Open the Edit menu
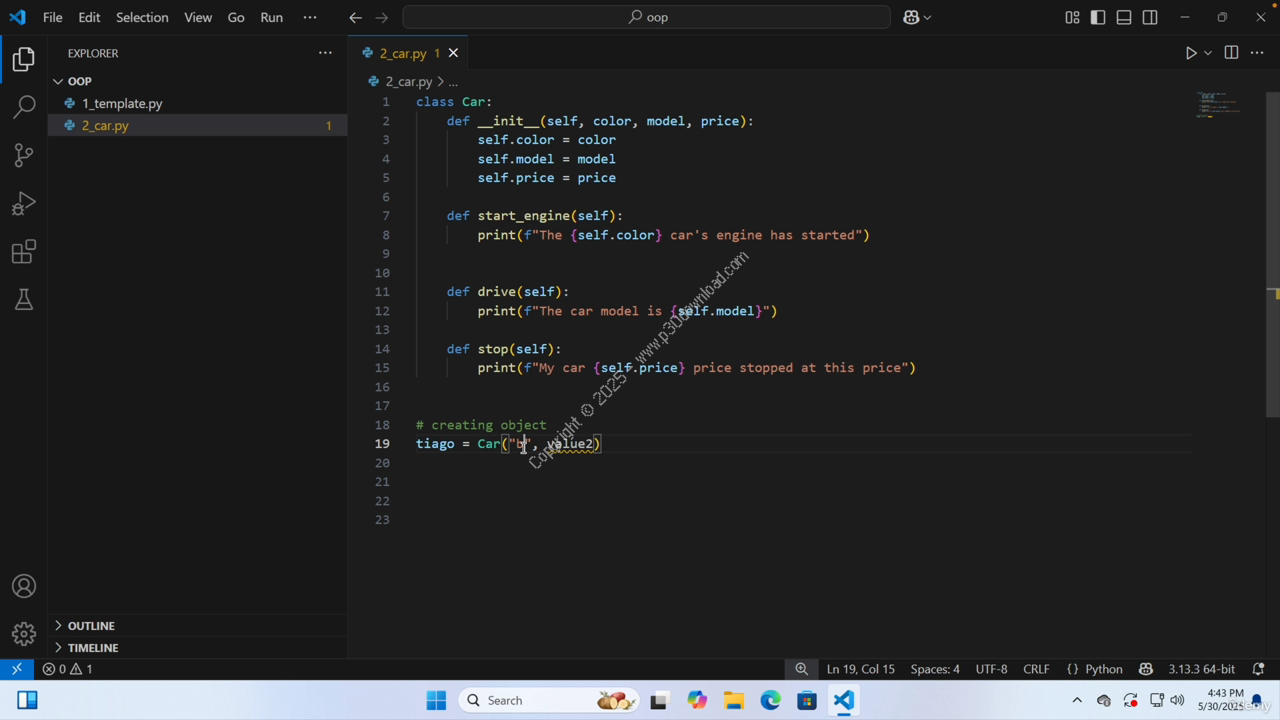The image size is (1280, 720). pyautogui.click(x=89, y=17)
